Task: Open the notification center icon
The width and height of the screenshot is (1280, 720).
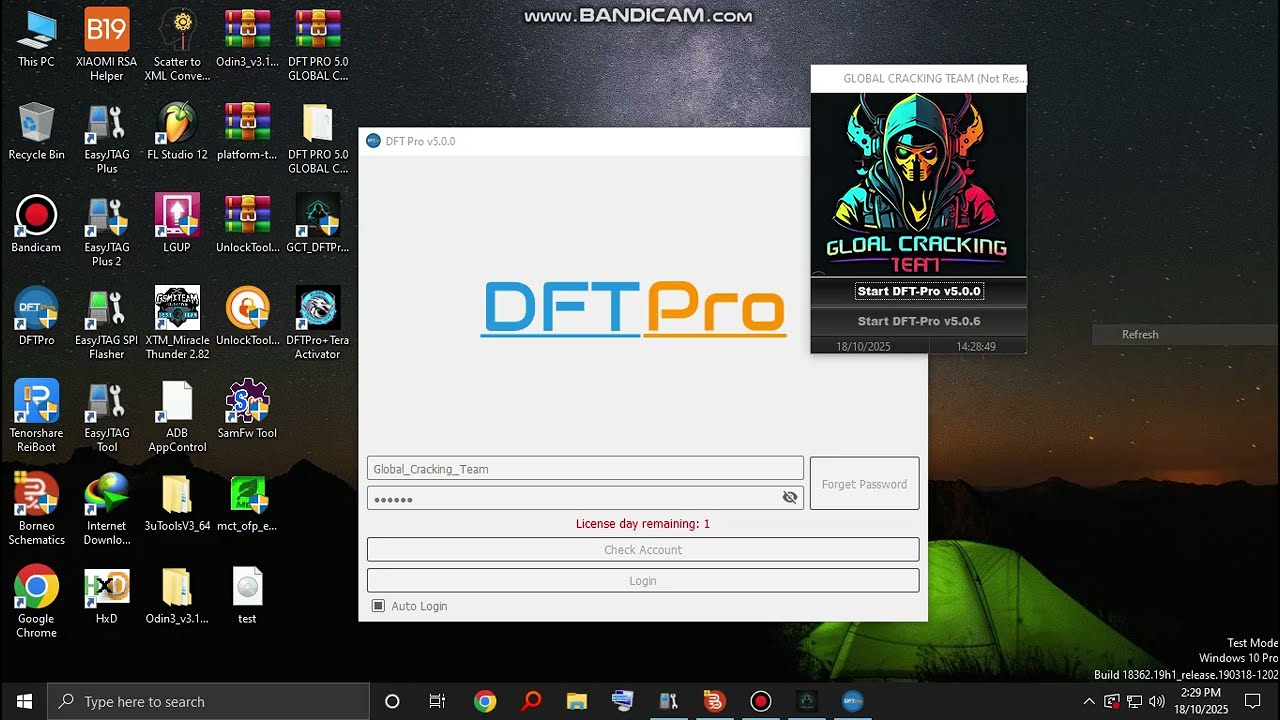Action: [x=1252, y=701]
